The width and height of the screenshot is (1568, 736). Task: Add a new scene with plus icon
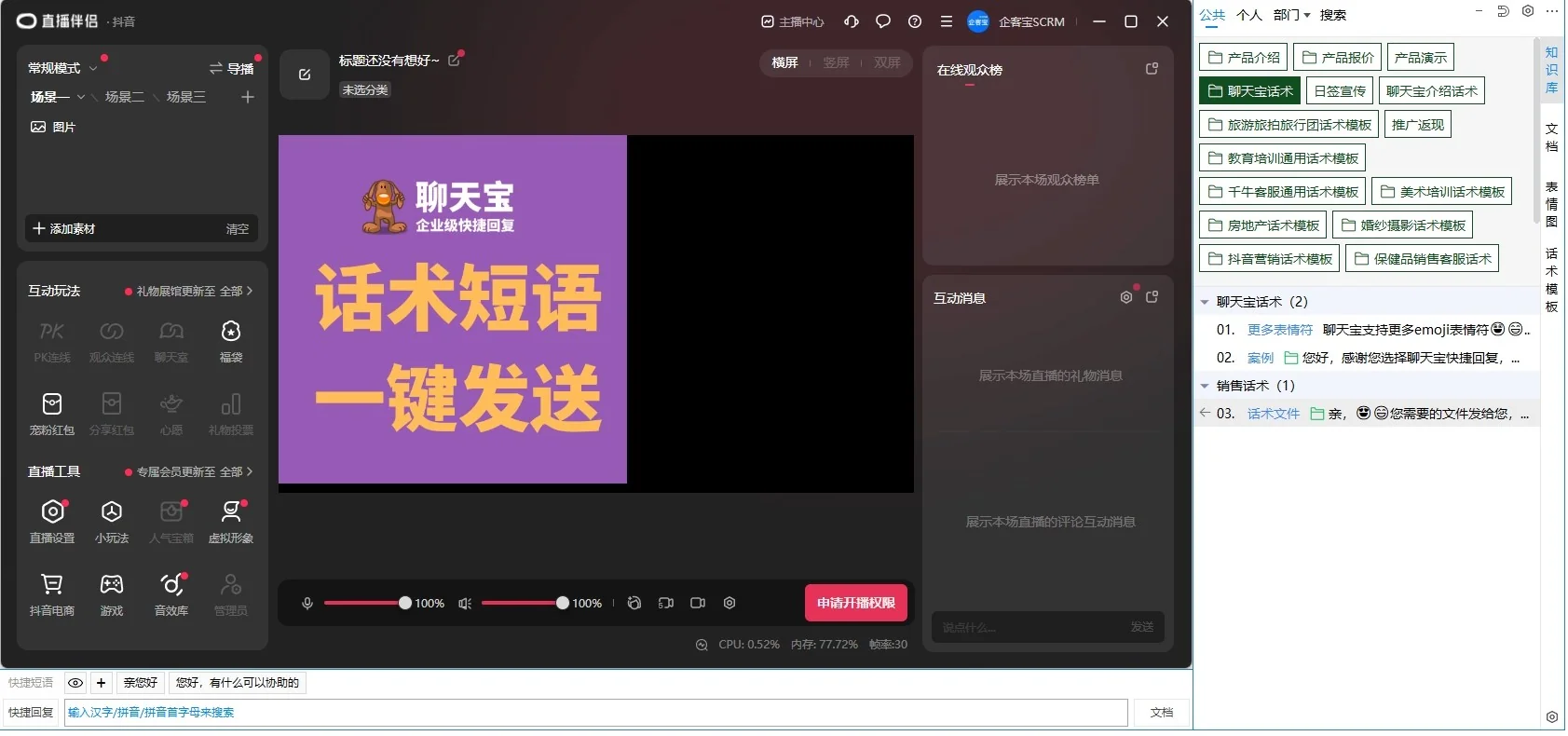[248, 97]
